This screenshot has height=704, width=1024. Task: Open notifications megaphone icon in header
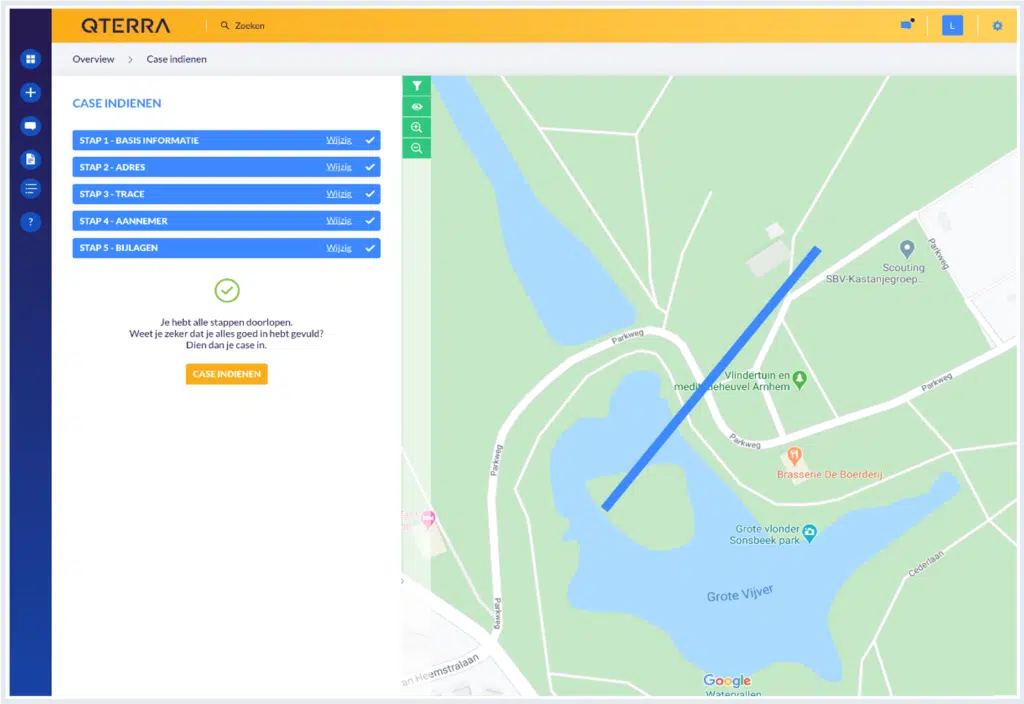click(x=907, y=25)
